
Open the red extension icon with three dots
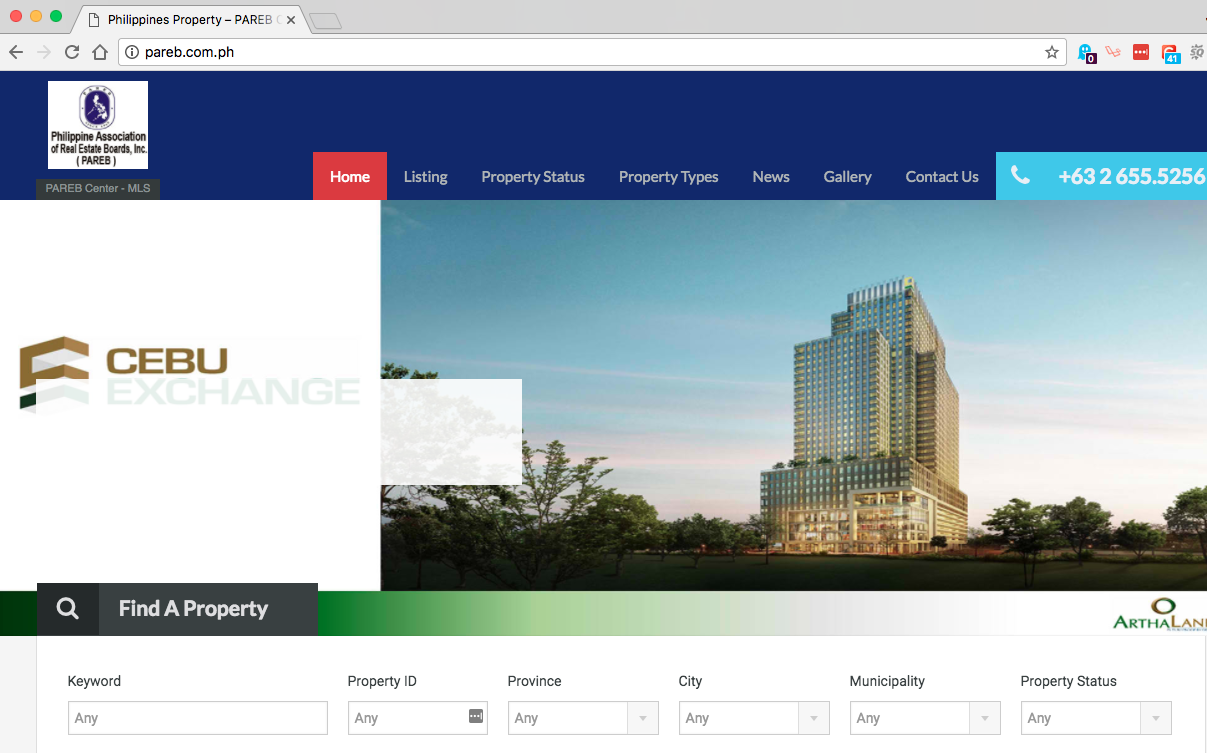1141,52
